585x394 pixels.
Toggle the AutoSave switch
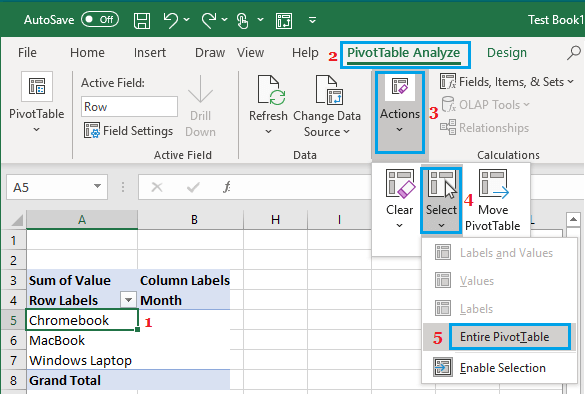pyautogui.click(x=100, y=19)
